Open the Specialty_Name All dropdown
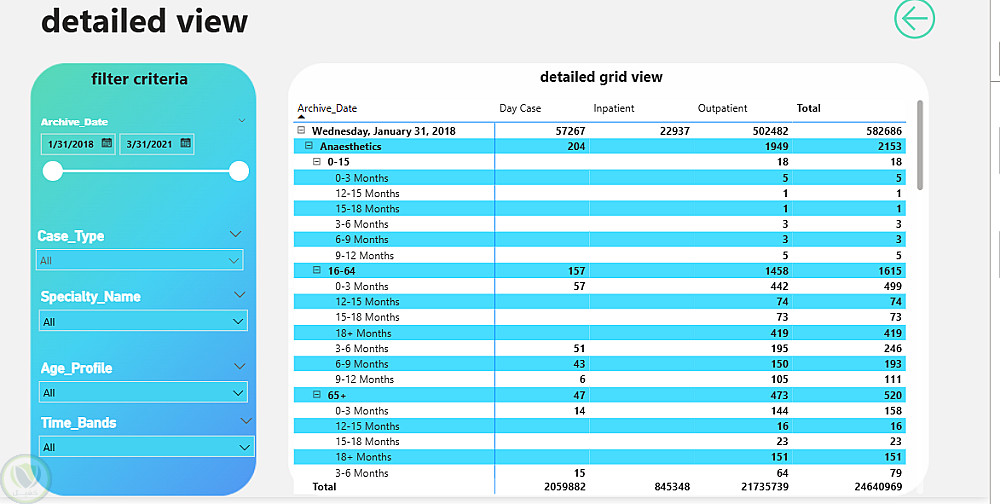 pos(143,322)
